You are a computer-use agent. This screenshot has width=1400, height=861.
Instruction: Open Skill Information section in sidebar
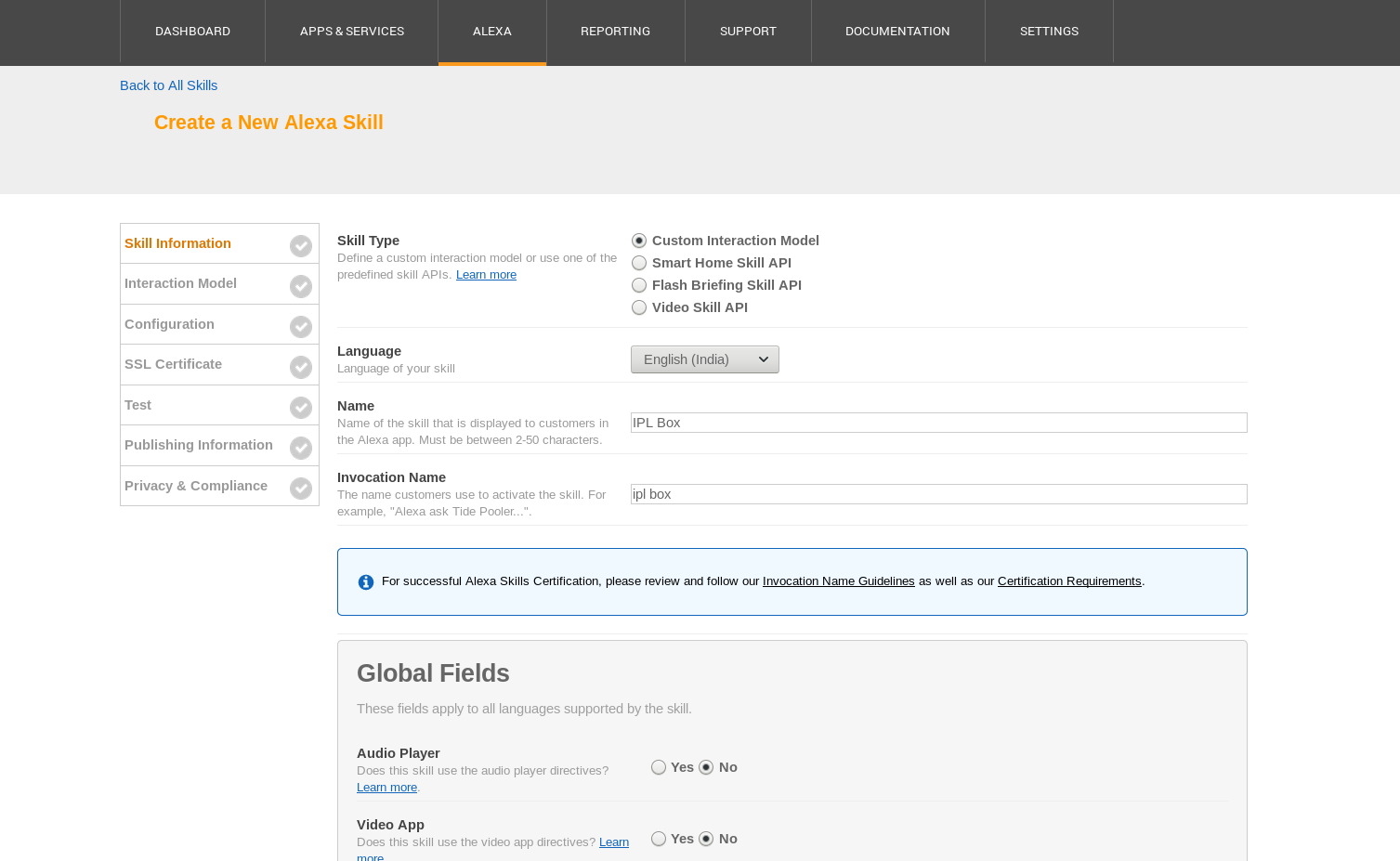point(219,243)
